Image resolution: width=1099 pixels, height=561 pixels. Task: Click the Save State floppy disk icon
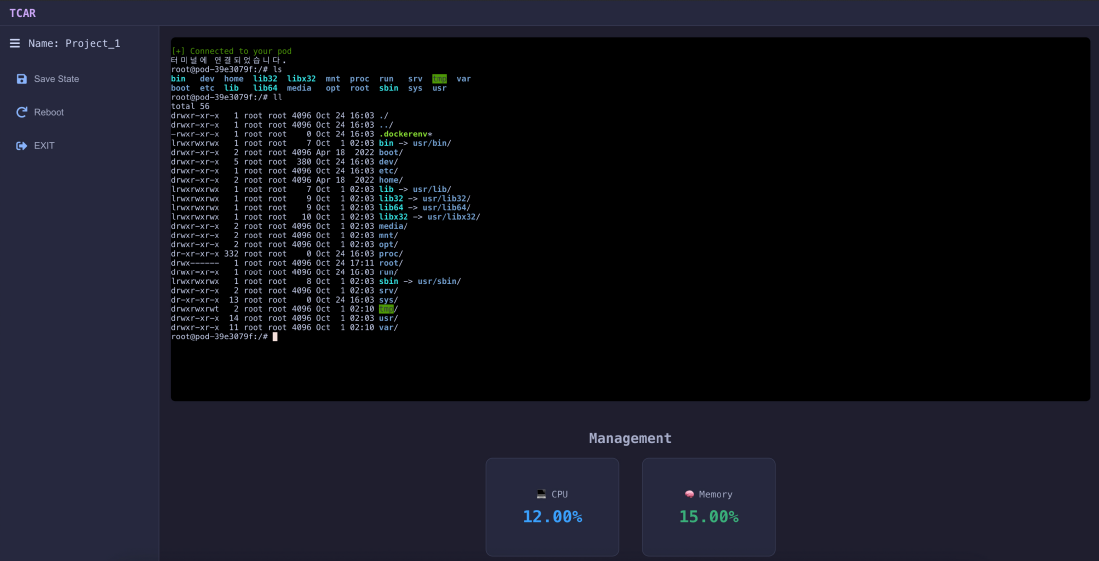(22, 79)
